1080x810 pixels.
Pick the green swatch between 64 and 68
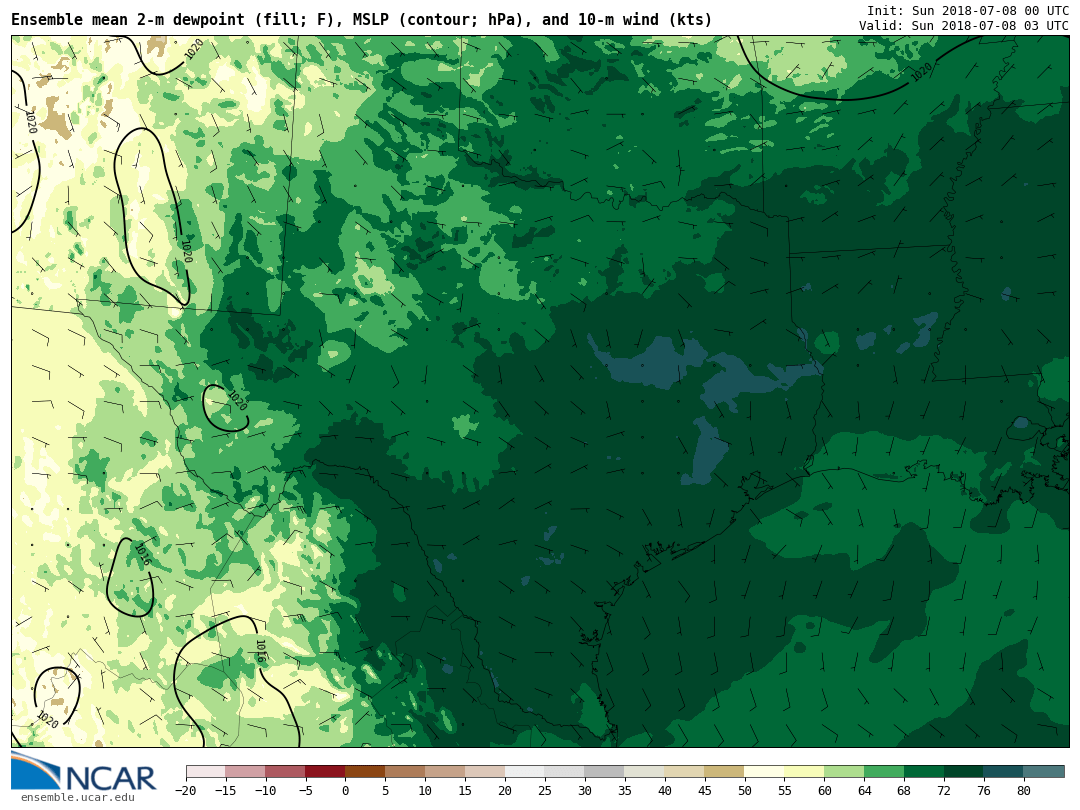coord(884,772)
